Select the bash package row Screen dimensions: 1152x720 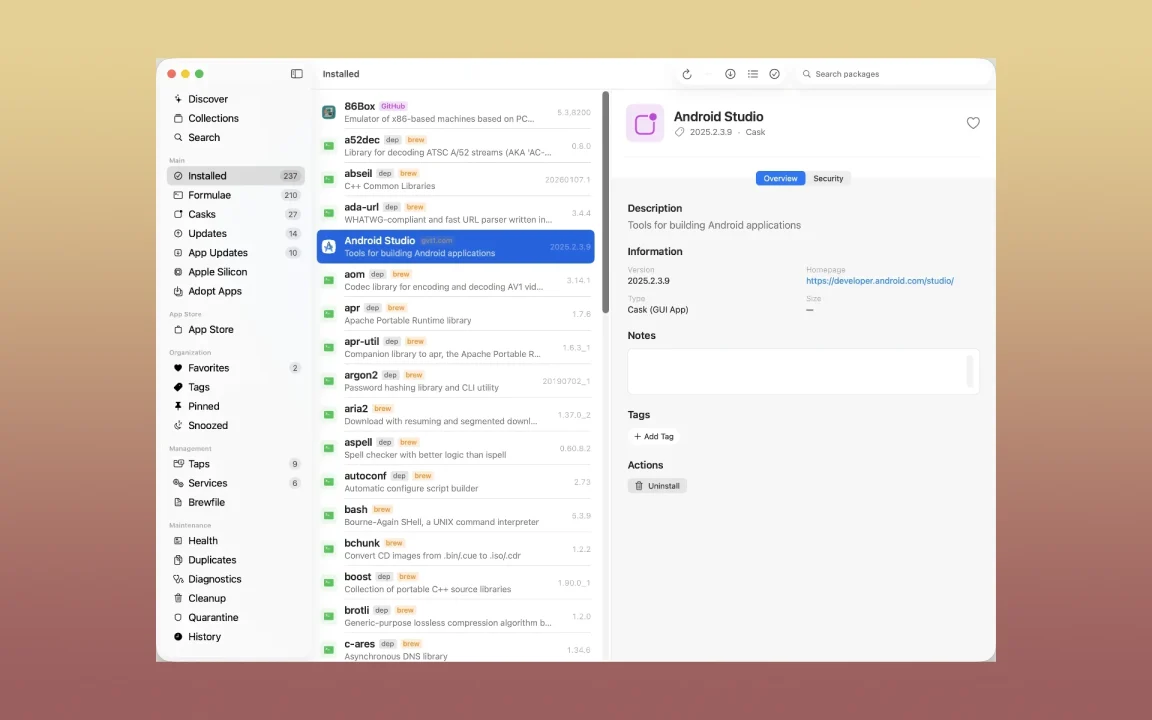click(456, 516)
